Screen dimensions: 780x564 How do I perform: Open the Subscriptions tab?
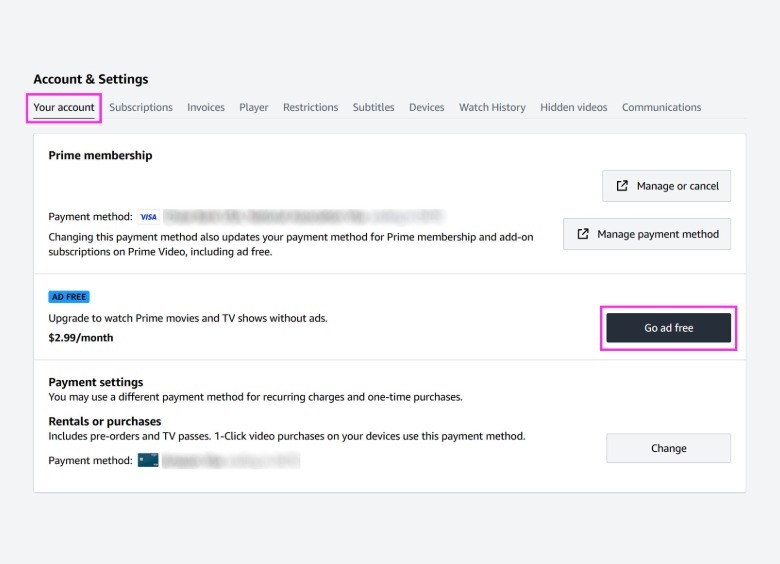pyautogui.click(x=141, y=107)
